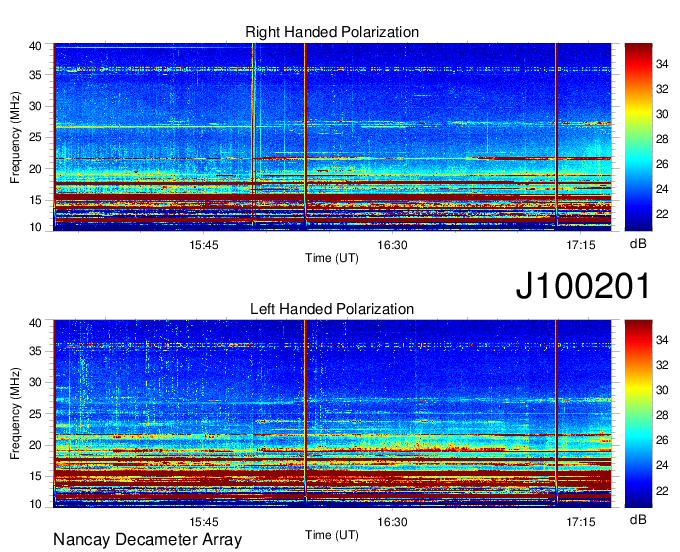Image resolution: width=680 pixels, height=552 pixels.
Task: Click the 20 frequency tick of Right Handed plot
Action: pos(35,169)
